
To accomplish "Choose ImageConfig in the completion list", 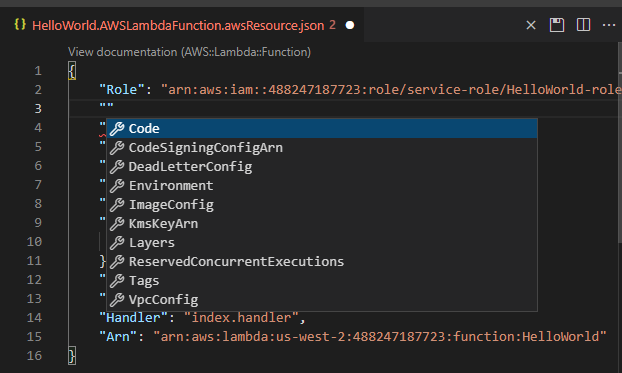I will pyautogui.click(x=322, y=205).
